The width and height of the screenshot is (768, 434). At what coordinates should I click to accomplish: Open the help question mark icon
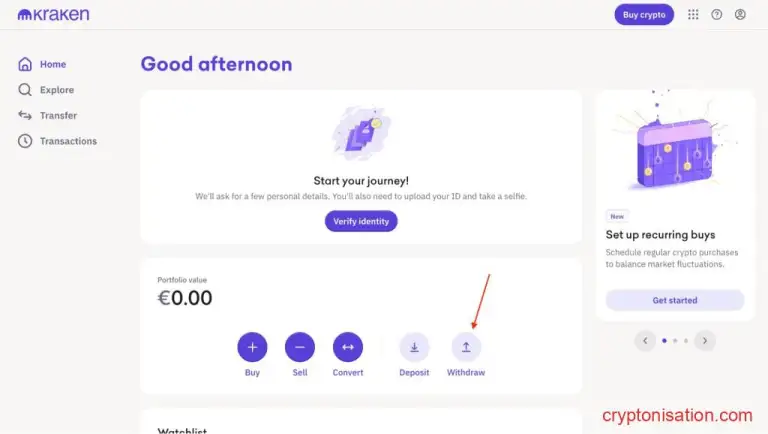tap(716, 15)
